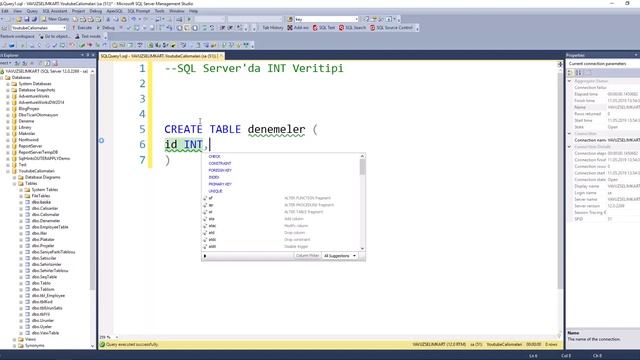The width and height of the screenshot is (640, 360).
Task: Click the Execute button
Action: 82,28
